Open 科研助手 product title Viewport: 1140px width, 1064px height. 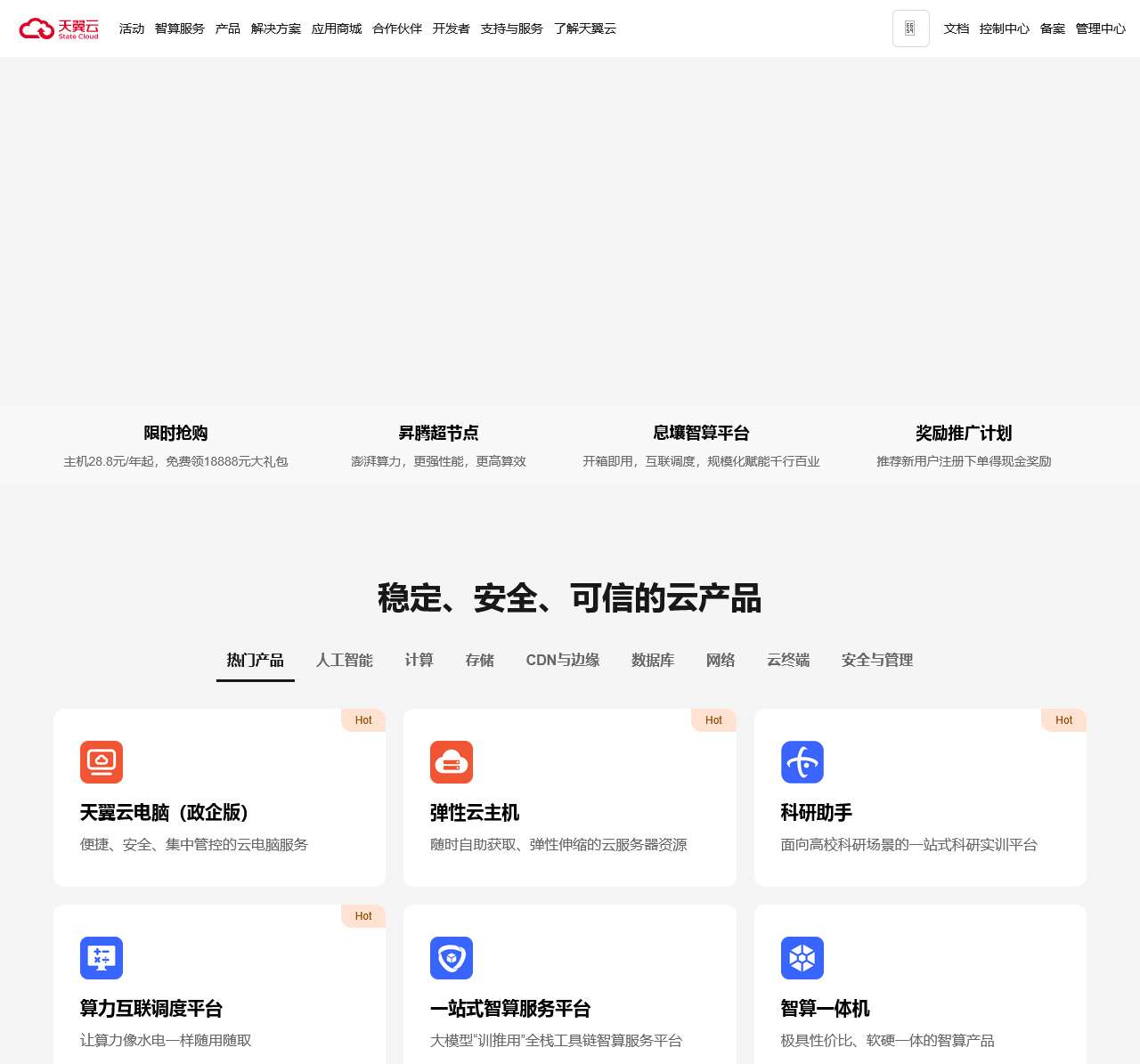click(x=817, y=813)
